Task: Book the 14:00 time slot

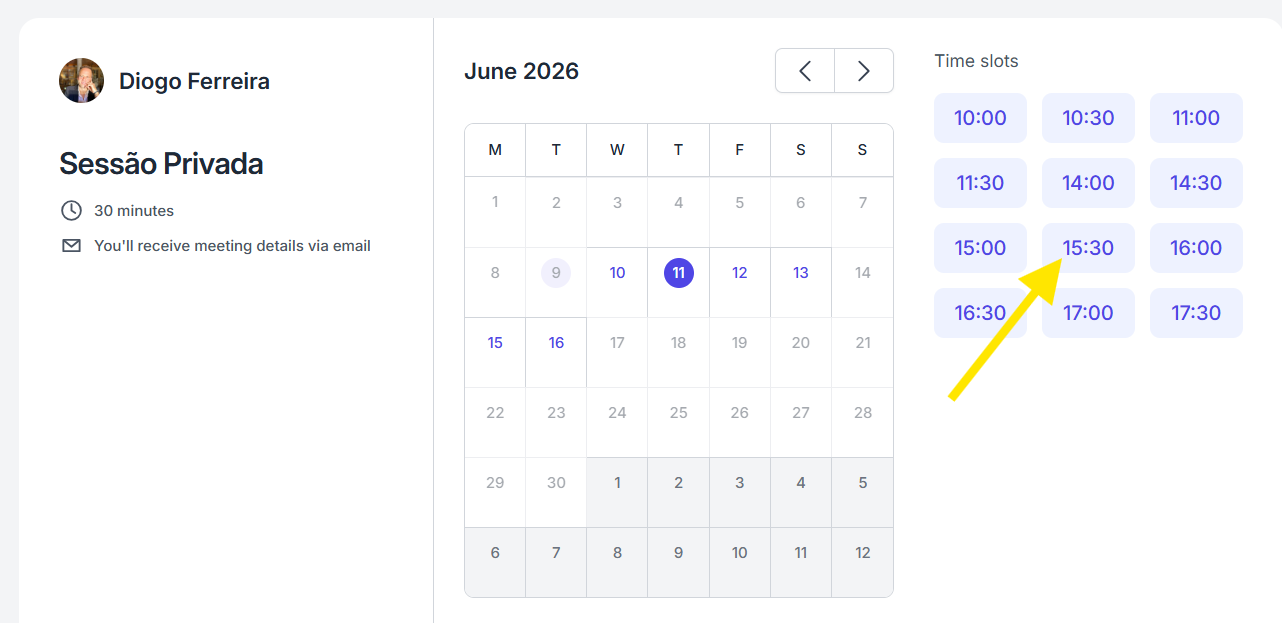Action: [1088, 183]
